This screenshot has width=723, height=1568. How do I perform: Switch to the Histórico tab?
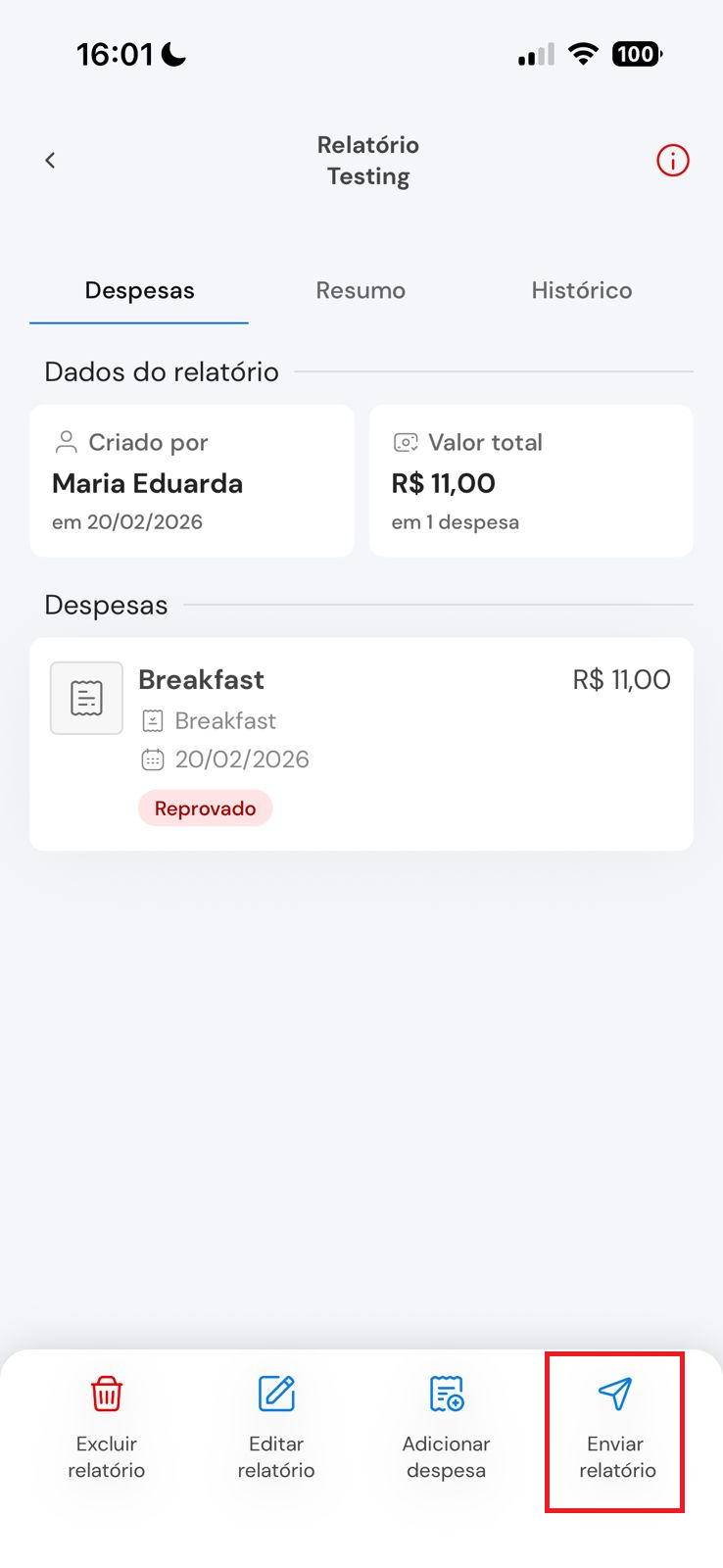[x=582, y=290]
